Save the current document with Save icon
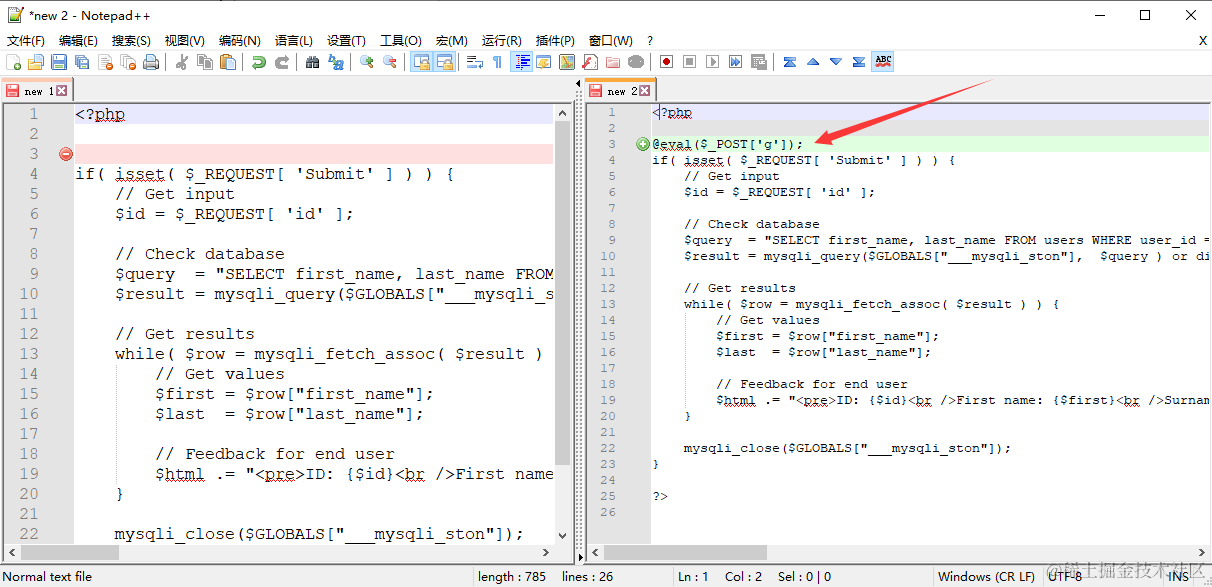Screen dimensions: 1212x587 pyautogui.click(x=58, y=62)
